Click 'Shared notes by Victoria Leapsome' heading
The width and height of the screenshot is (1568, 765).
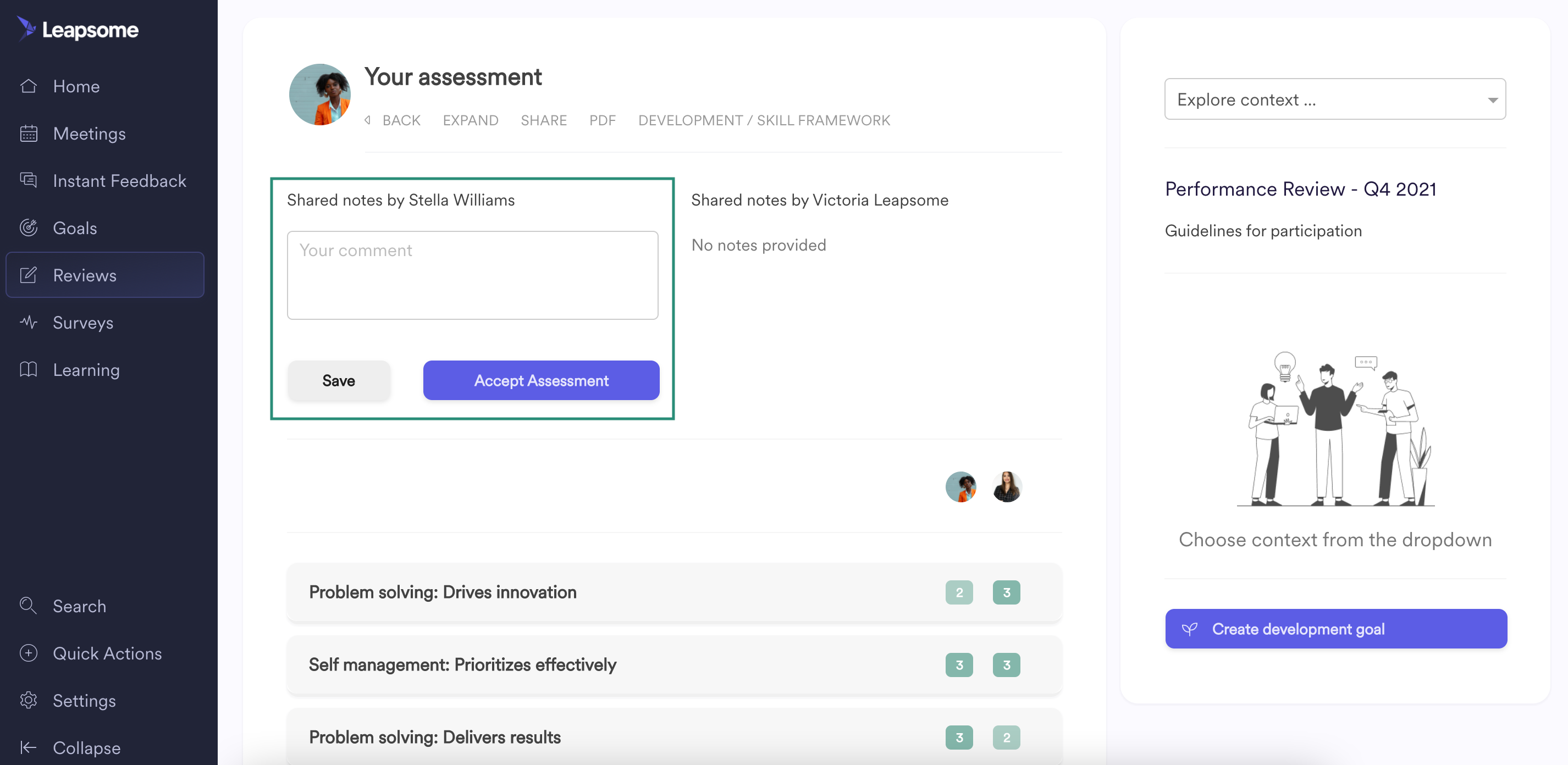(819, 200)
